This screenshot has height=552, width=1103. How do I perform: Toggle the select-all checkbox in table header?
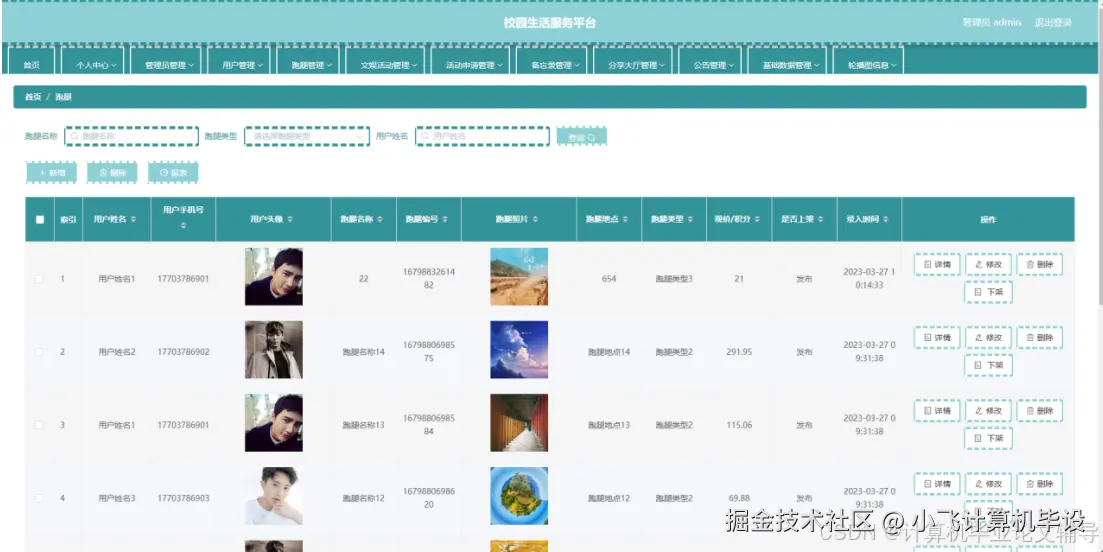39,219
